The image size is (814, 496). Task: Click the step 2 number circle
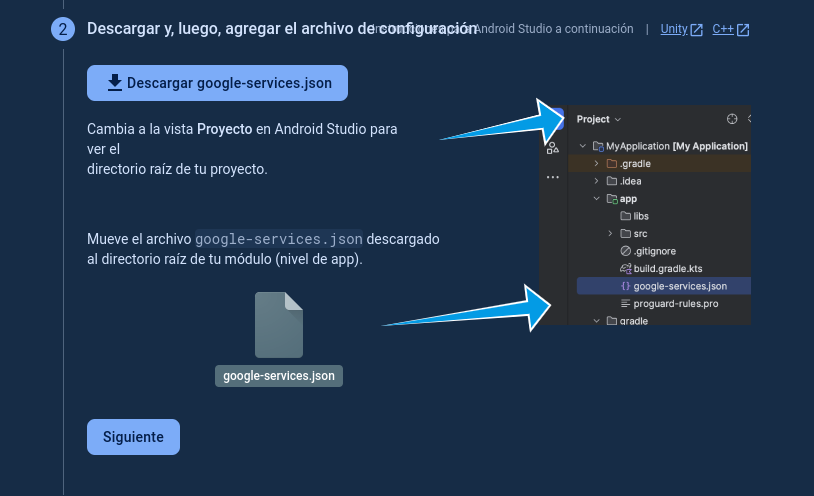point(63,29)
